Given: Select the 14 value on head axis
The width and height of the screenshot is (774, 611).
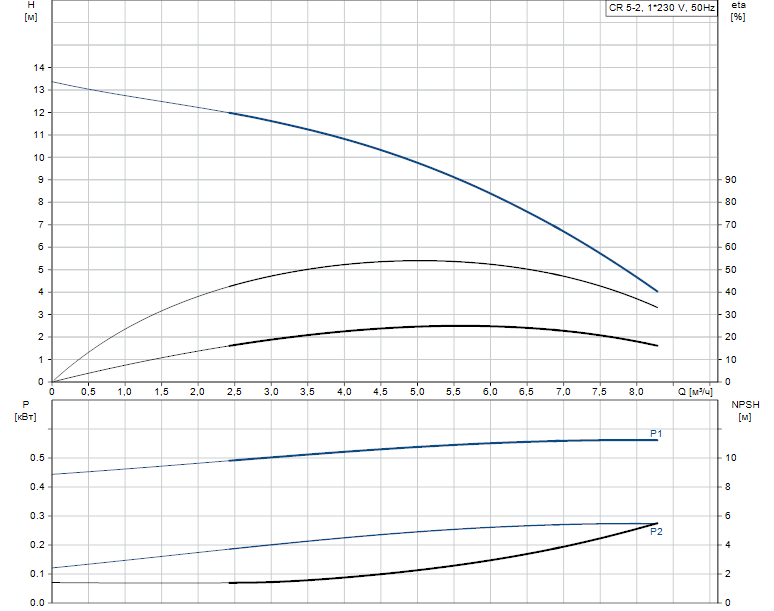Looking at the screenshot, I should click(x=39, y=68).
